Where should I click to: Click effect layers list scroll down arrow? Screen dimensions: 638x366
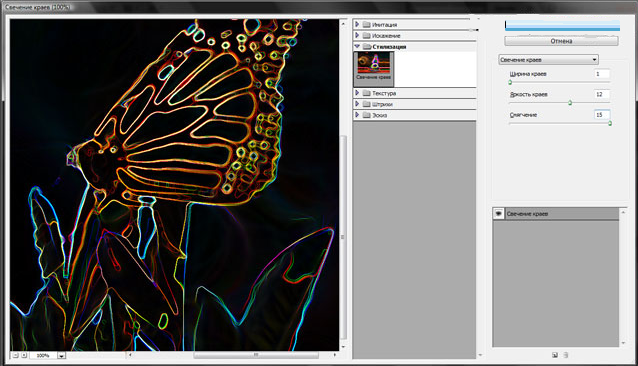click(623, 343)
